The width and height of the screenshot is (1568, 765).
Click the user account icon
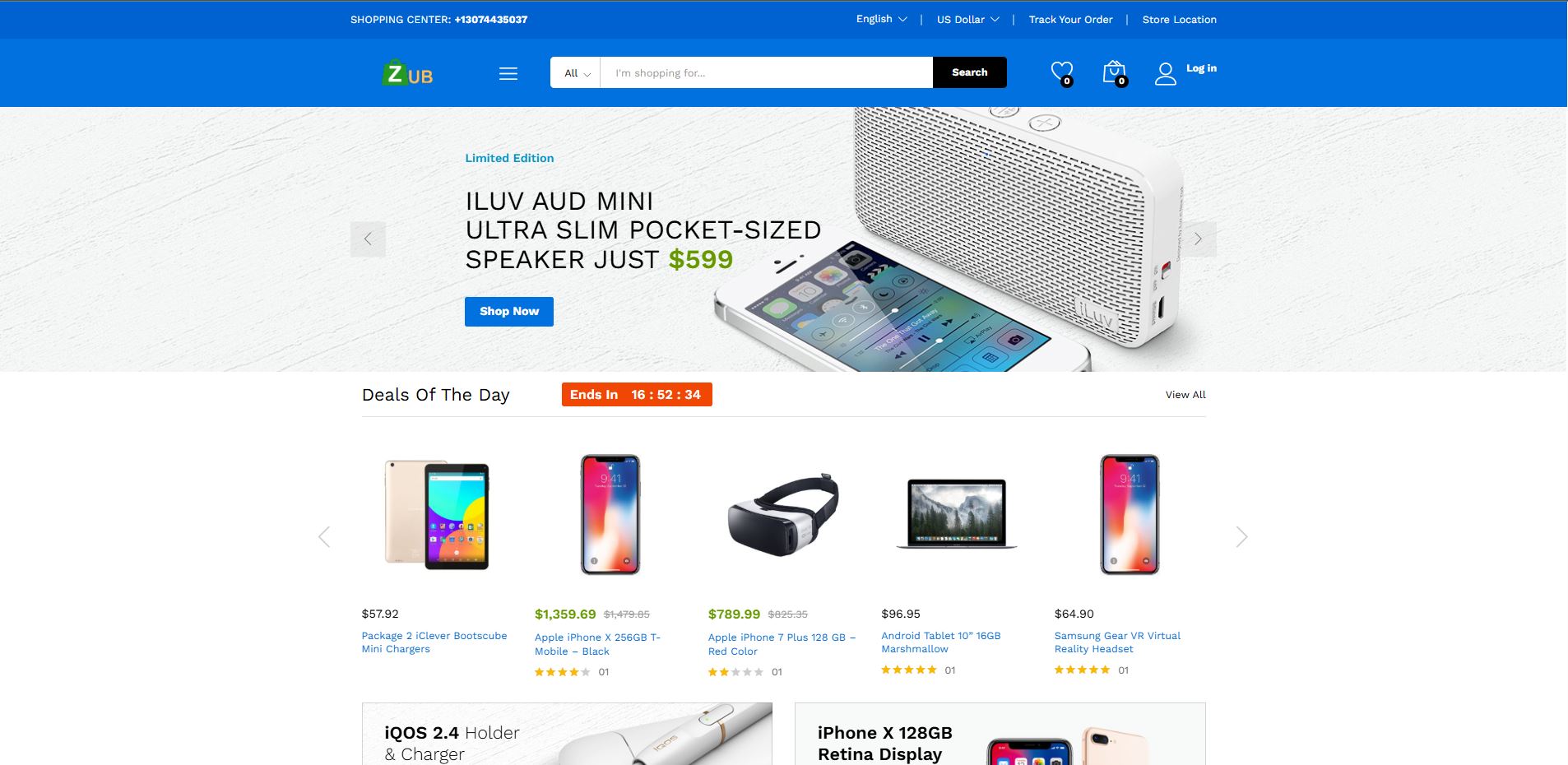click(1165, 74)
